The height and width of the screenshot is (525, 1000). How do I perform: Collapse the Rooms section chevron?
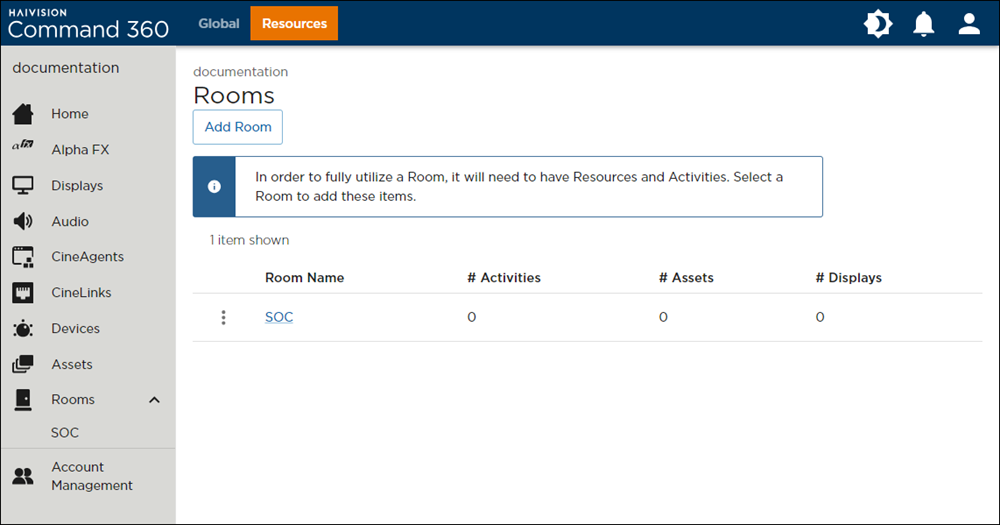click(x=154, y=400)
